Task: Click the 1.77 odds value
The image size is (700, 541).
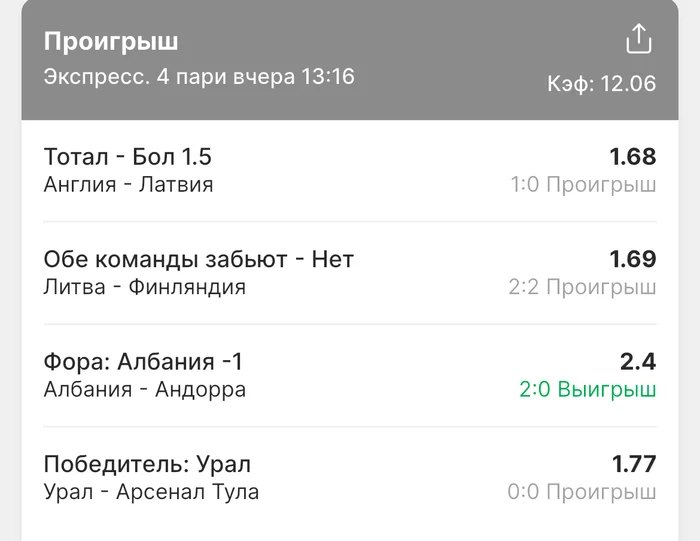Action: [633, 464]
